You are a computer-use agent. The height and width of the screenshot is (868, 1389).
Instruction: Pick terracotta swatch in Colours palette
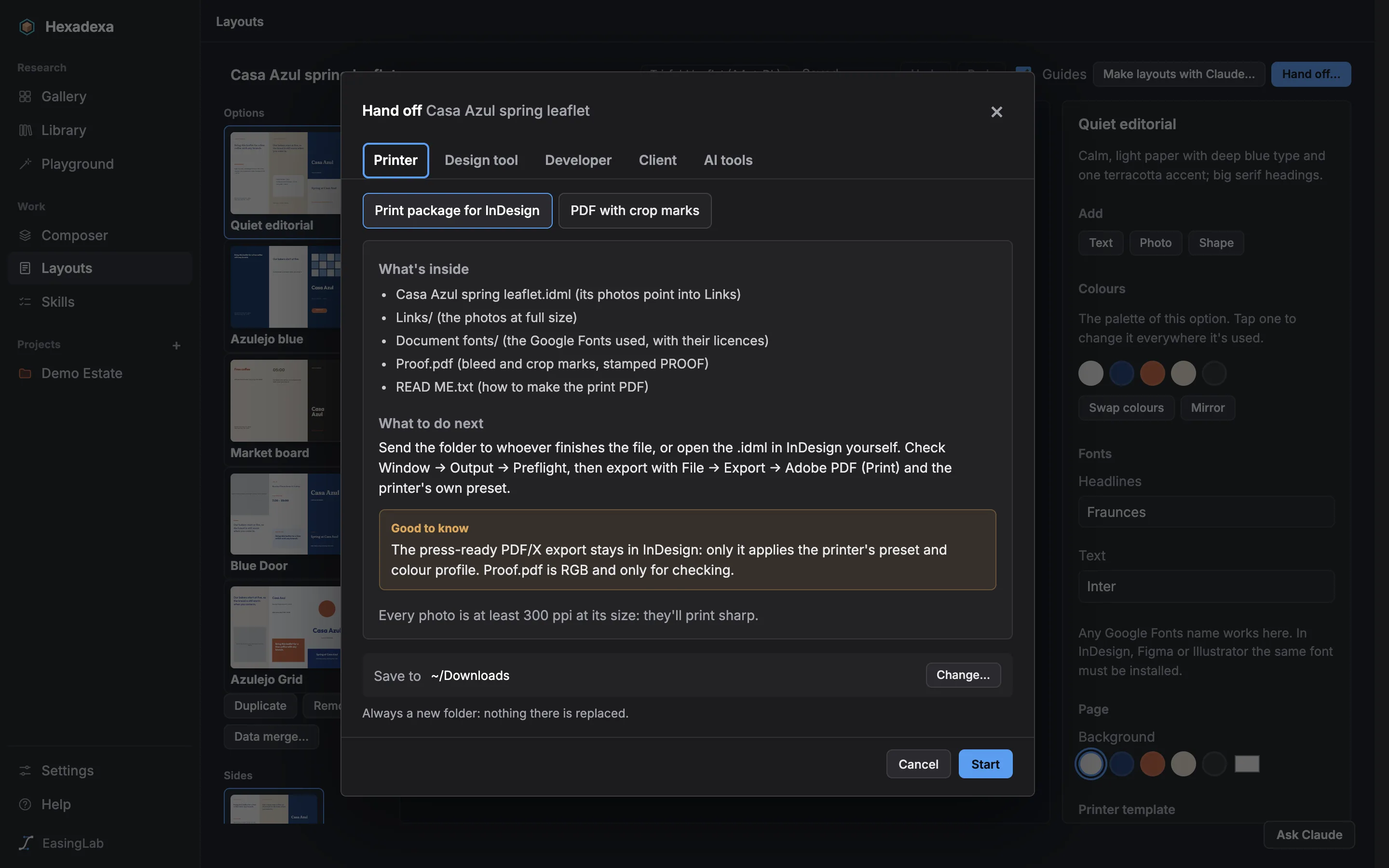click(x=1152, y=373)
